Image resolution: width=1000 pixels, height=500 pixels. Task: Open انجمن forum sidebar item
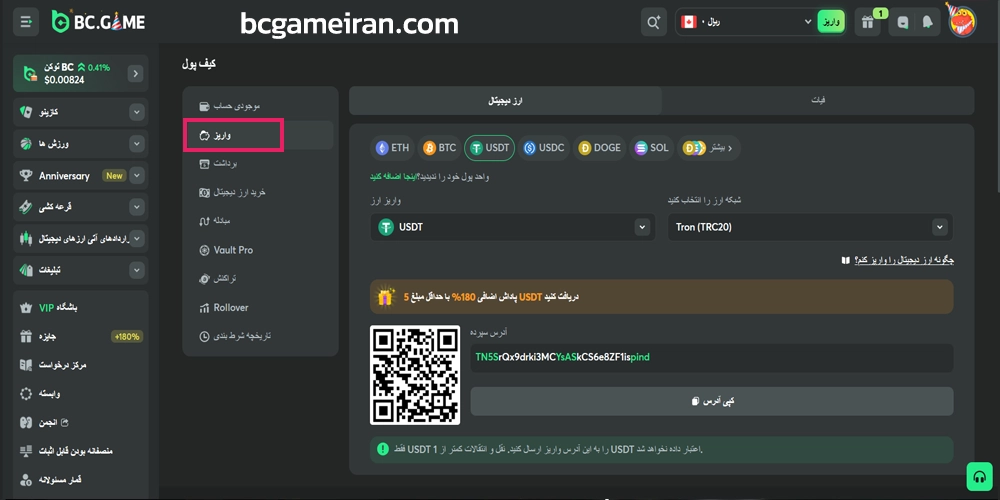[80, 422]
